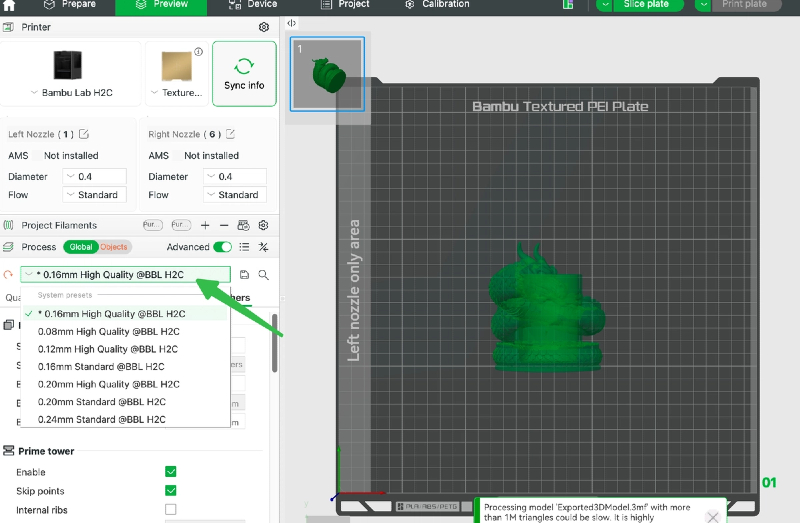Choose checked 0.16mm High Quality @BBL H2C

[x=126, y=313]
